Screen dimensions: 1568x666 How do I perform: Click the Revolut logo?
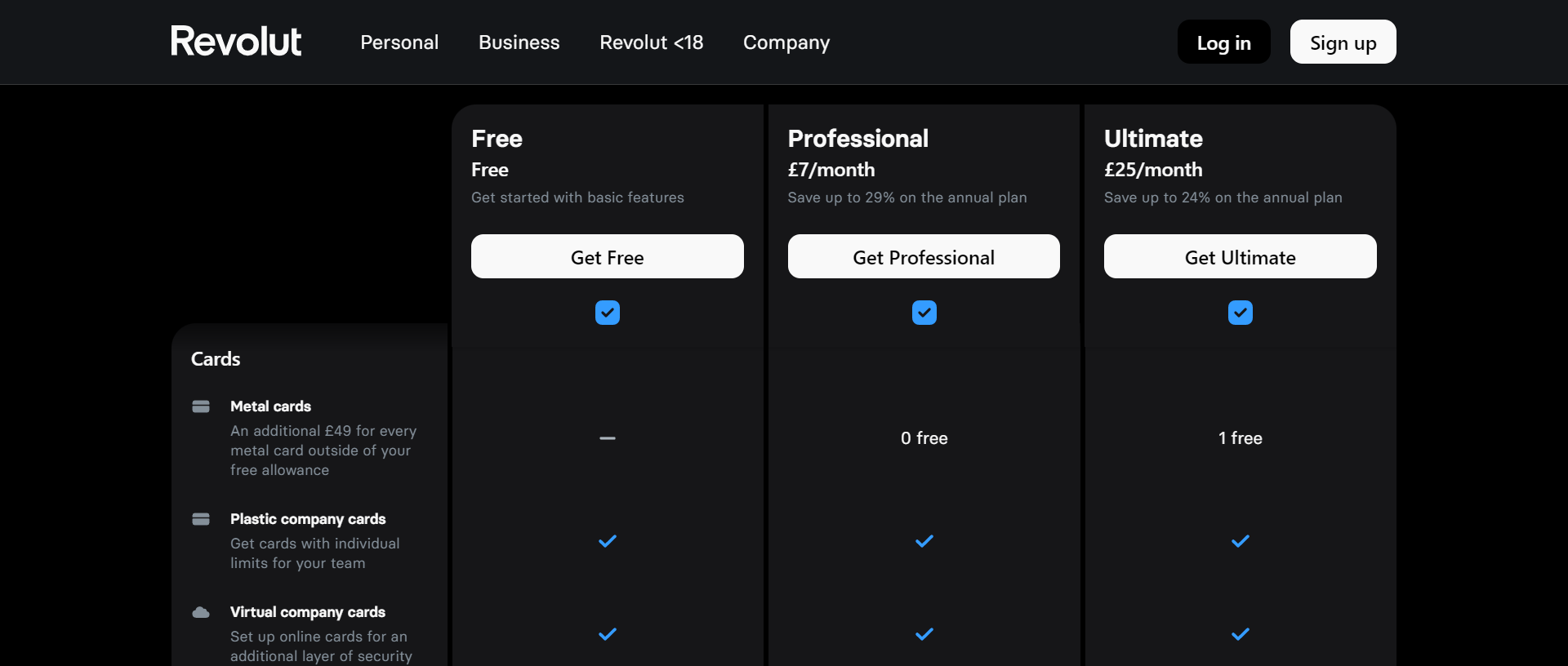click(235, 40)
